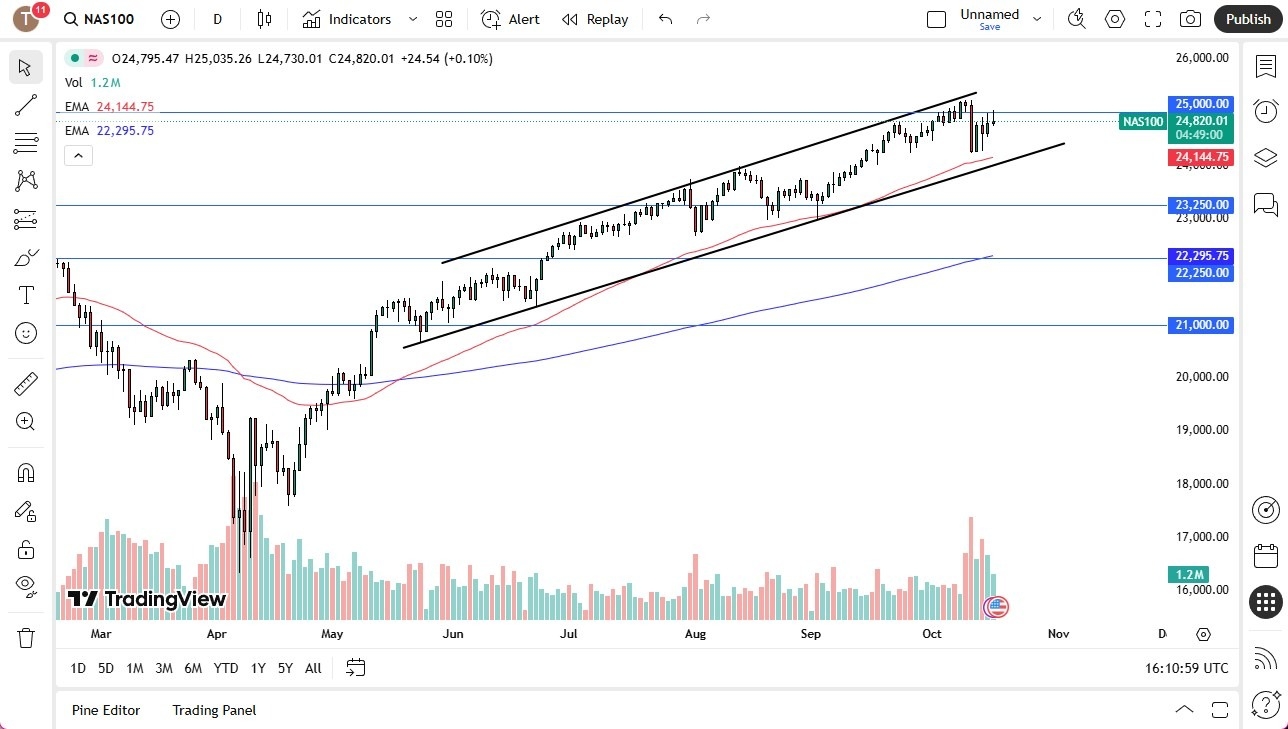Open the Unnamed layout dropdown
The width and height of the screenshot is (1288, 729).
(1037, 18)
